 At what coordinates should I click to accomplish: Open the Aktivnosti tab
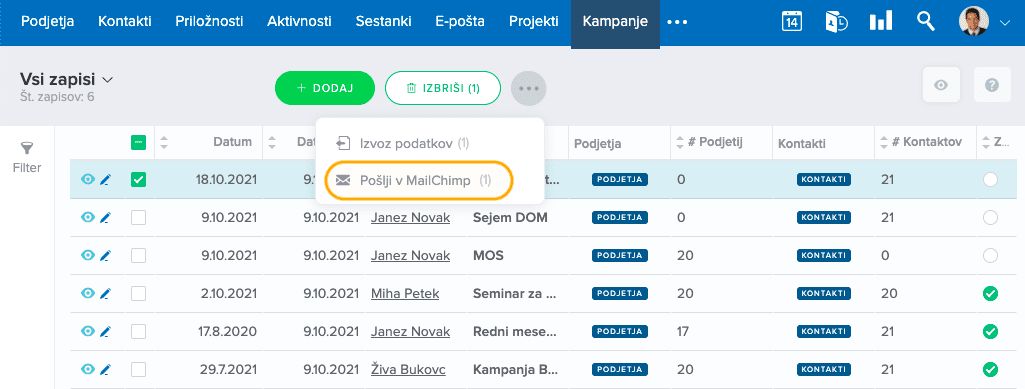click(299, 22)
